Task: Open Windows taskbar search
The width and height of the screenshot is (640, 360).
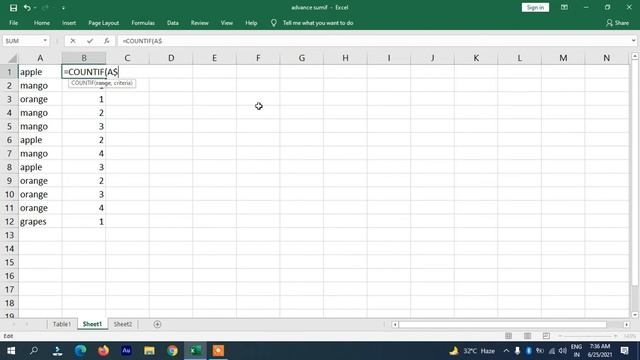Action: point(34,351)
